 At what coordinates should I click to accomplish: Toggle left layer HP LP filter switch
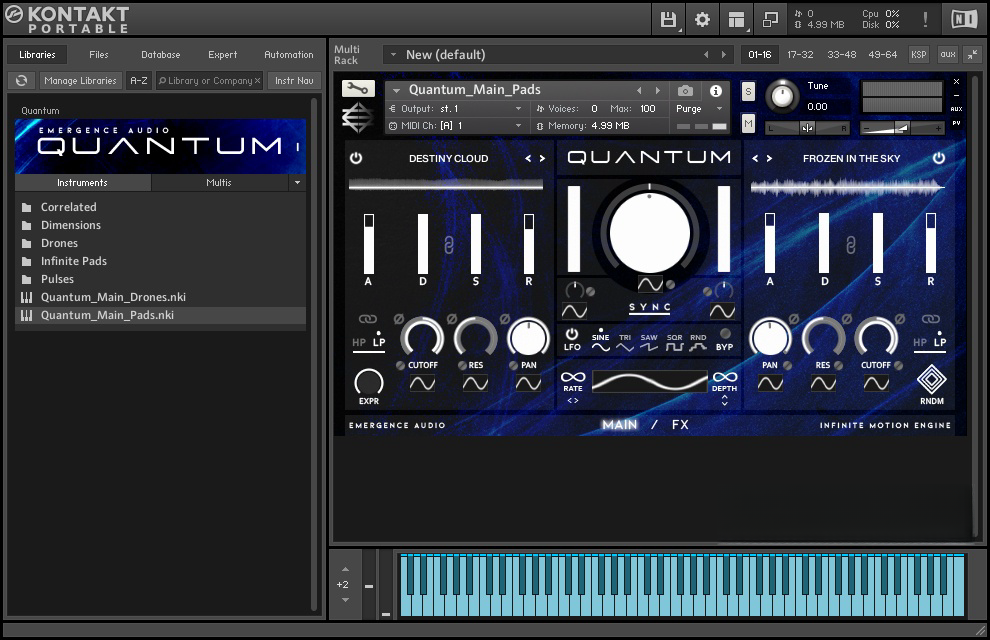[x=369, y=341]
